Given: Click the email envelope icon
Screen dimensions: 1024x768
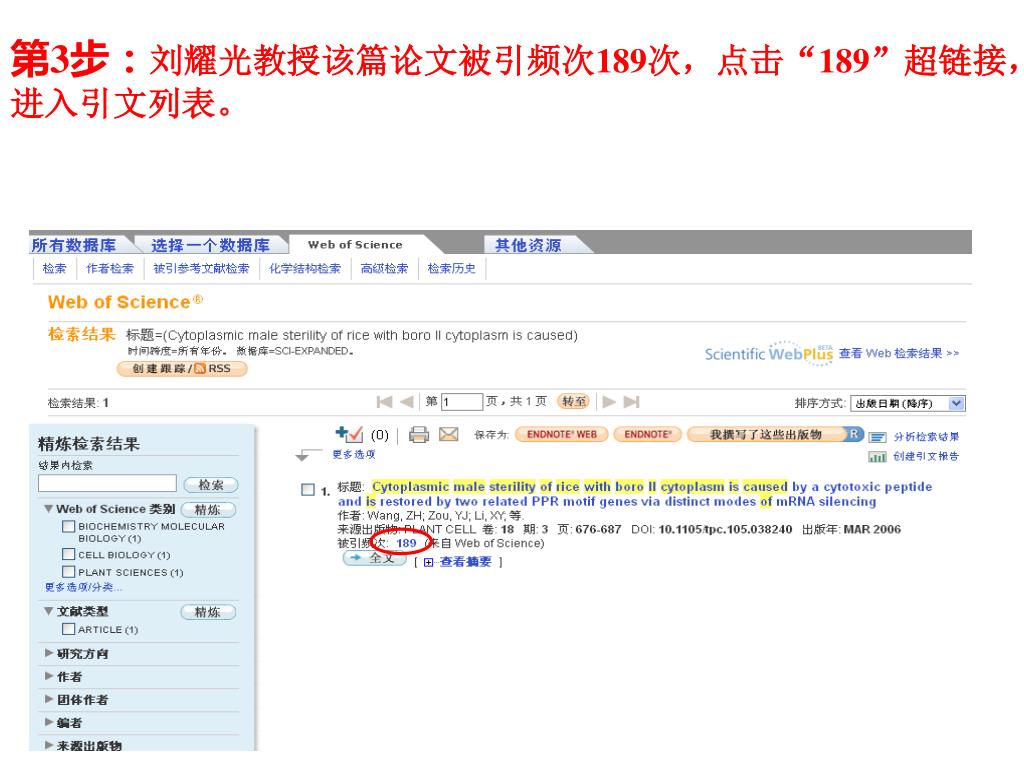Looking at the screenshot, I should [449, 434].
